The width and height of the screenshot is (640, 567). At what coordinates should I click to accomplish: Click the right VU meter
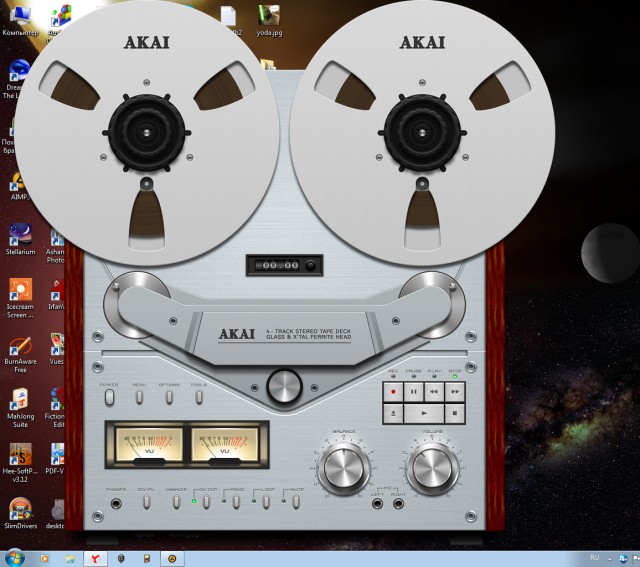point(224,445)
